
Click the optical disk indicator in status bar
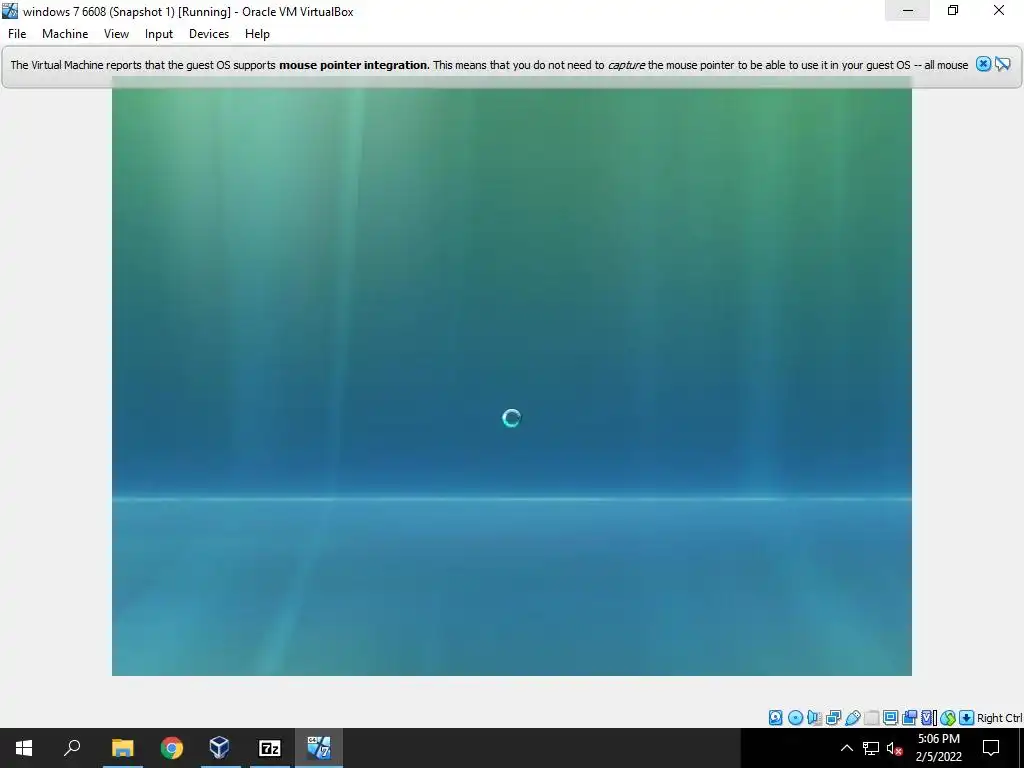point(795,718)
